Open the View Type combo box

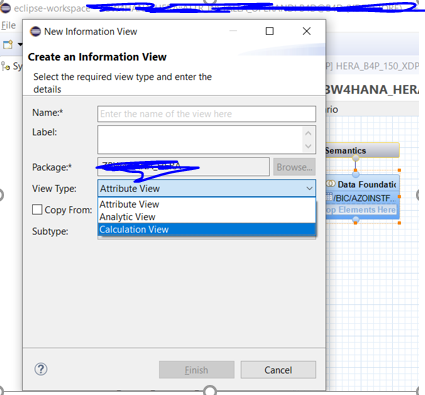pos(206,188)
